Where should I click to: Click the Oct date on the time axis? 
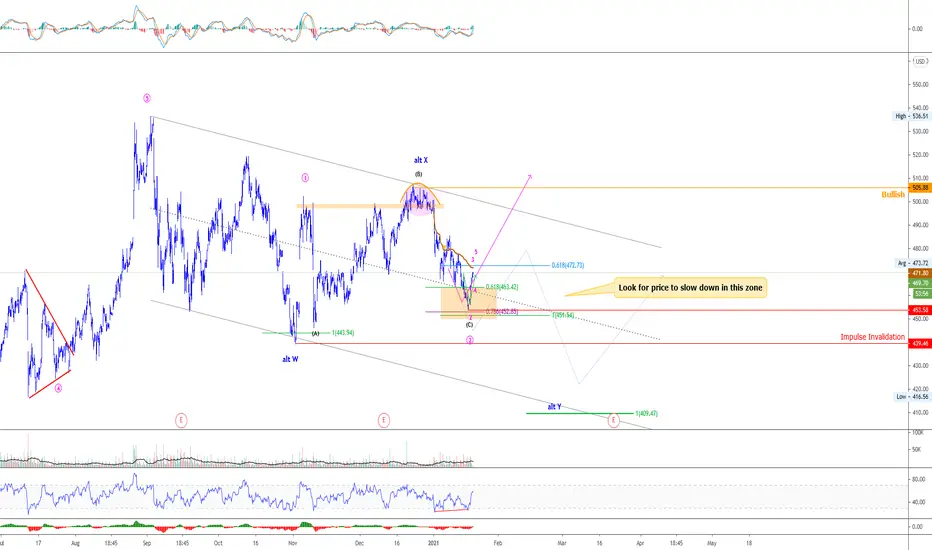(218, 543)
